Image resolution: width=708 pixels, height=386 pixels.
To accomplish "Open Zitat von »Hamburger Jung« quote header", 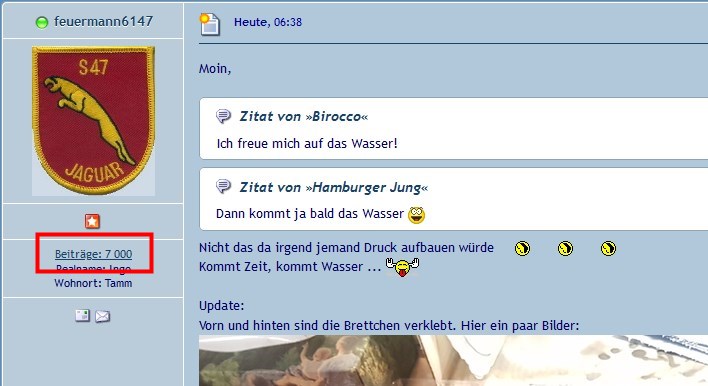I will [x=333, y=187].
